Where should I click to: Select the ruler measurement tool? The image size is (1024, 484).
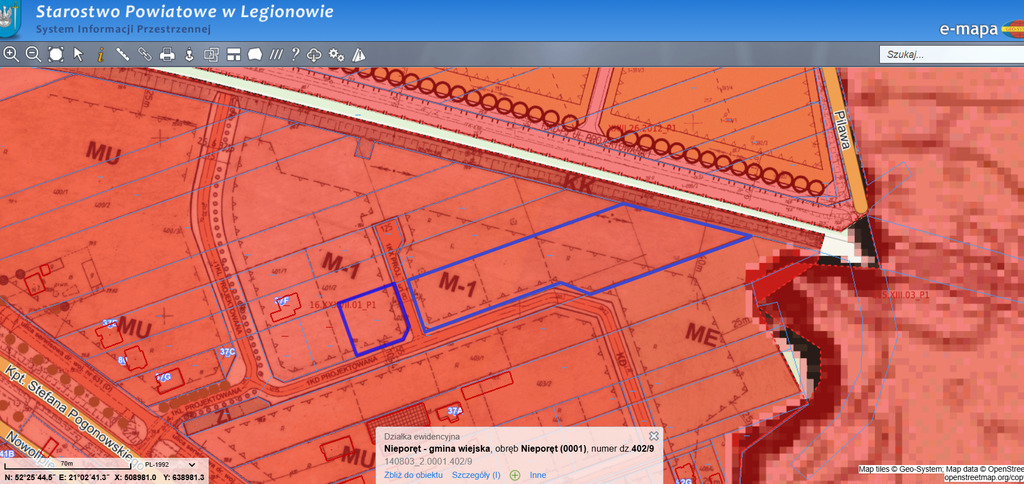coord(122,54)
